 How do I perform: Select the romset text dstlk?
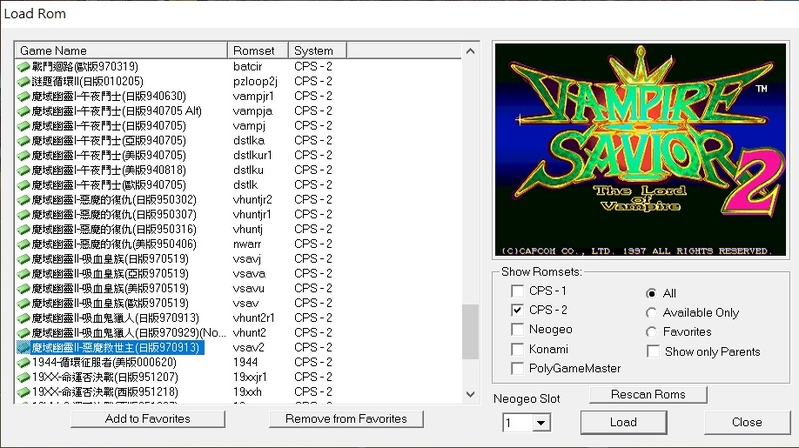245,185
